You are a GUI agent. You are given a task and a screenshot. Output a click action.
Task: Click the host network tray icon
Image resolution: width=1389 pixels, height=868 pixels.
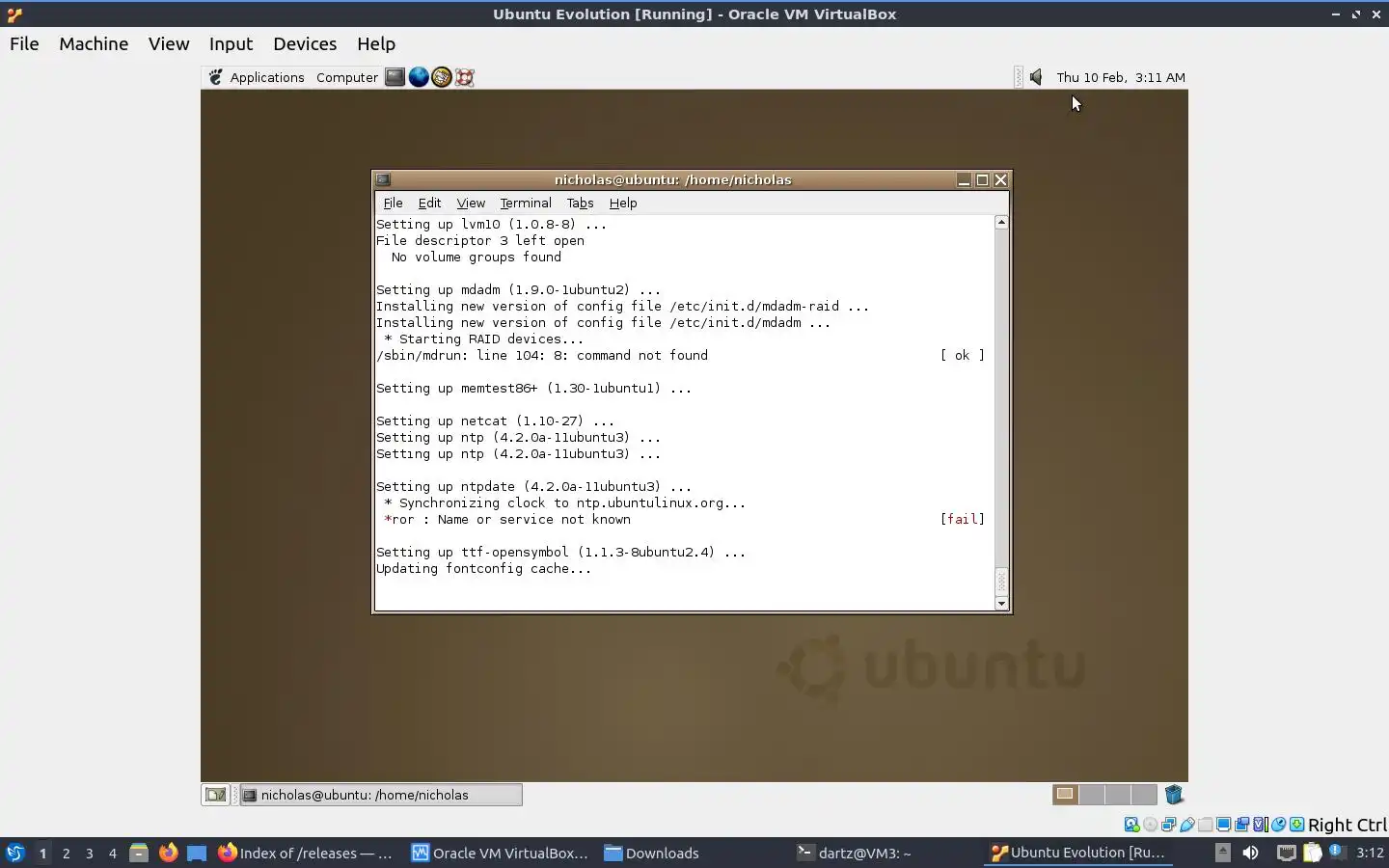[x=1287, y=853]
